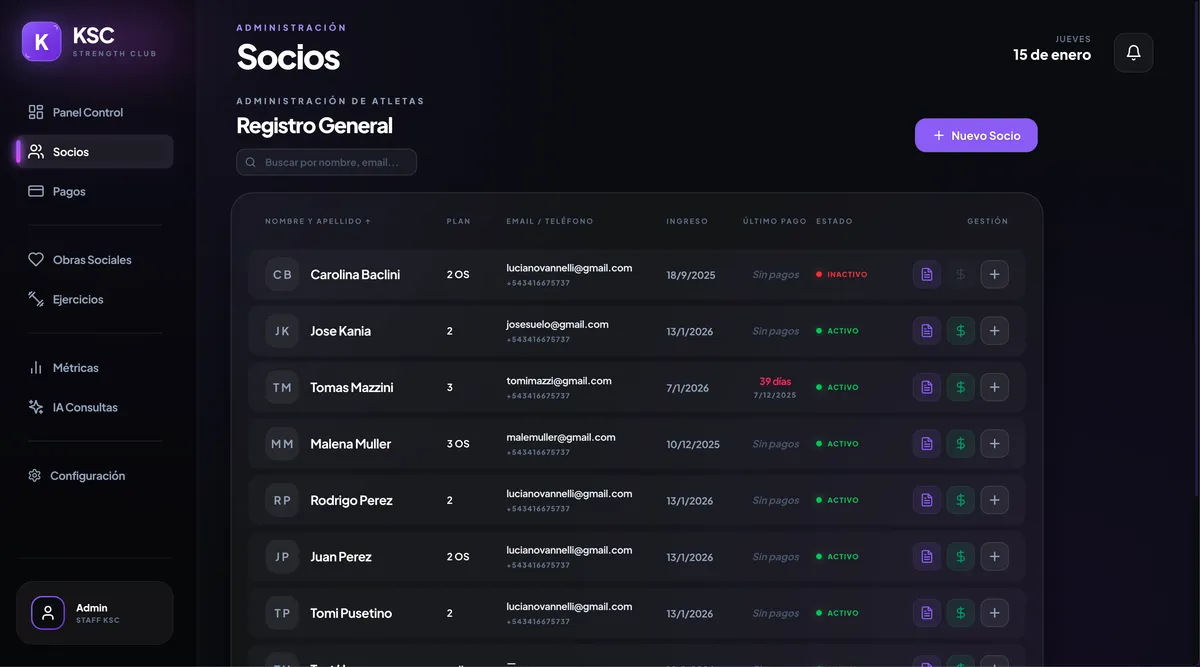This screenshot has width=1200, height=667.
Task: Open Panel Control in sidebar
Action: pyautogui.click(x=88, y=112)
